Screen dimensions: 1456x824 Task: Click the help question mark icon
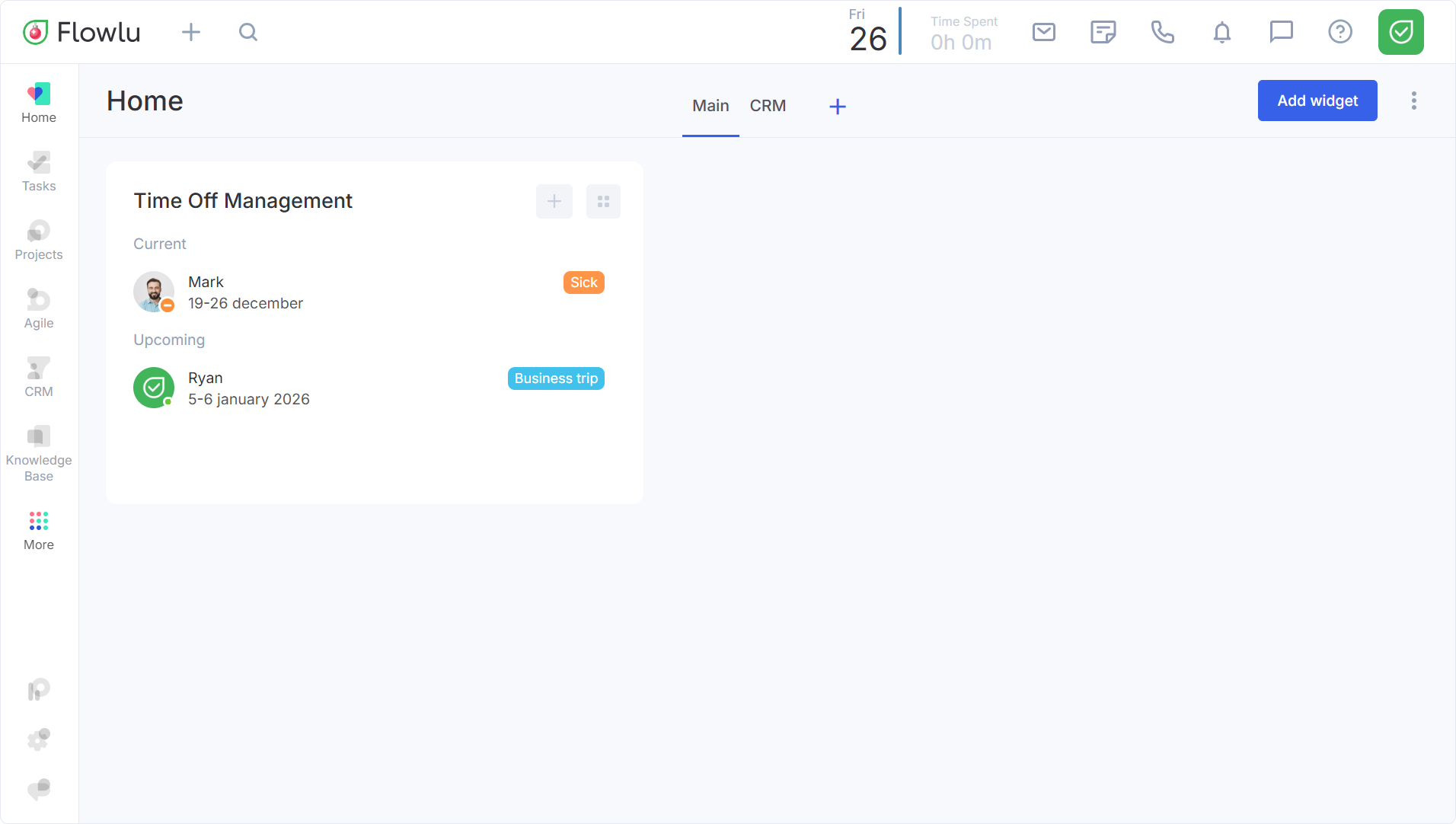1339,32
